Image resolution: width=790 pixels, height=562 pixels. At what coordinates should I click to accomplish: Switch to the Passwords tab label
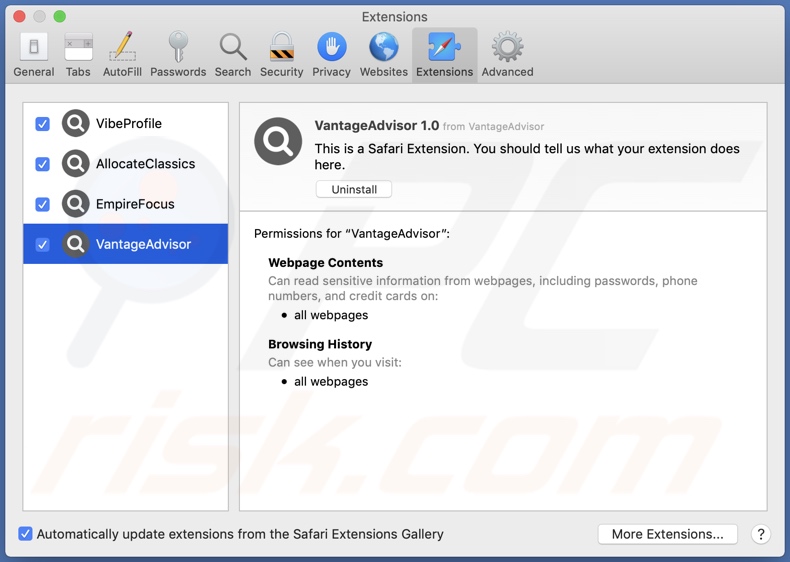point(178,72)
